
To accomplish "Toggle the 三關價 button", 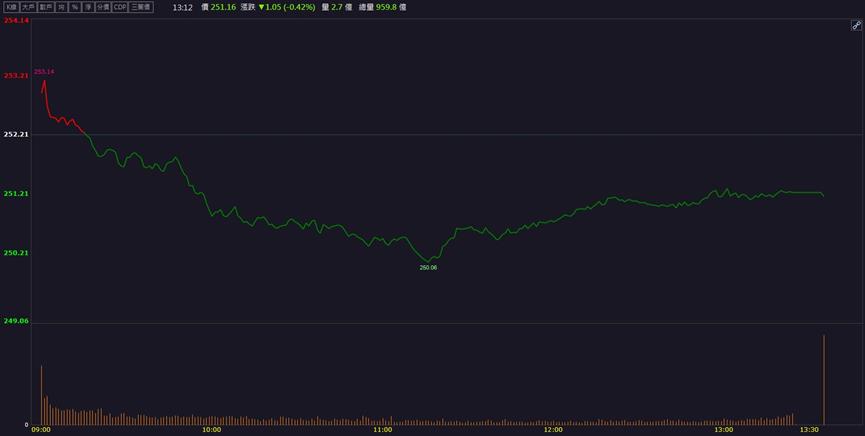I will pos(141,7).
